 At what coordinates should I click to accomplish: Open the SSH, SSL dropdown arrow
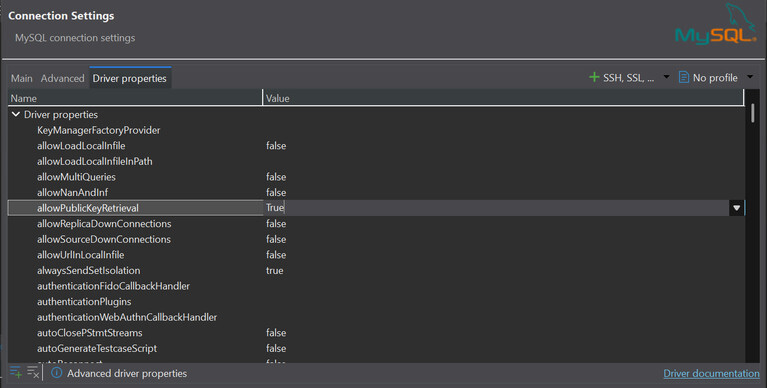click(x=666, y=77)
